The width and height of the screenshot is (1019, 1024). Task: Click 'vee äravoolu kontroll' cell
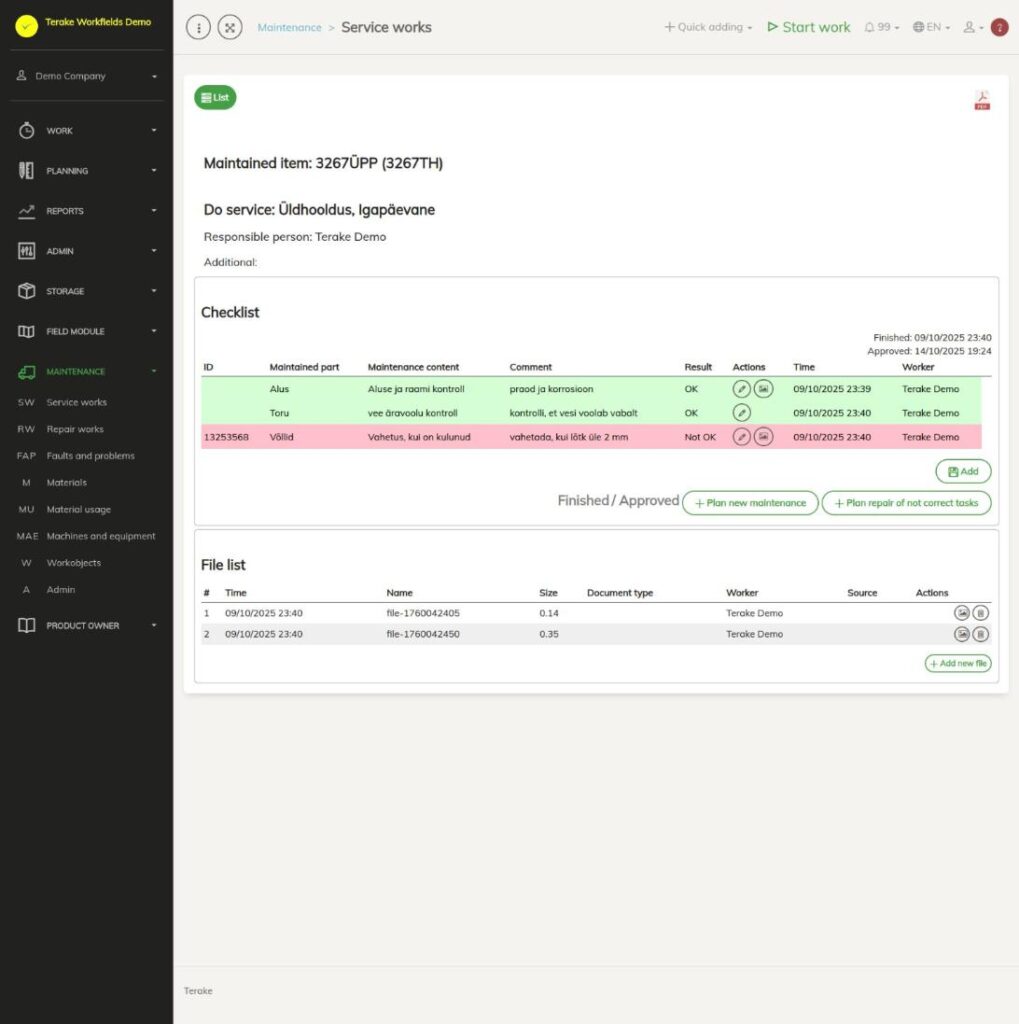coord(412,413)
